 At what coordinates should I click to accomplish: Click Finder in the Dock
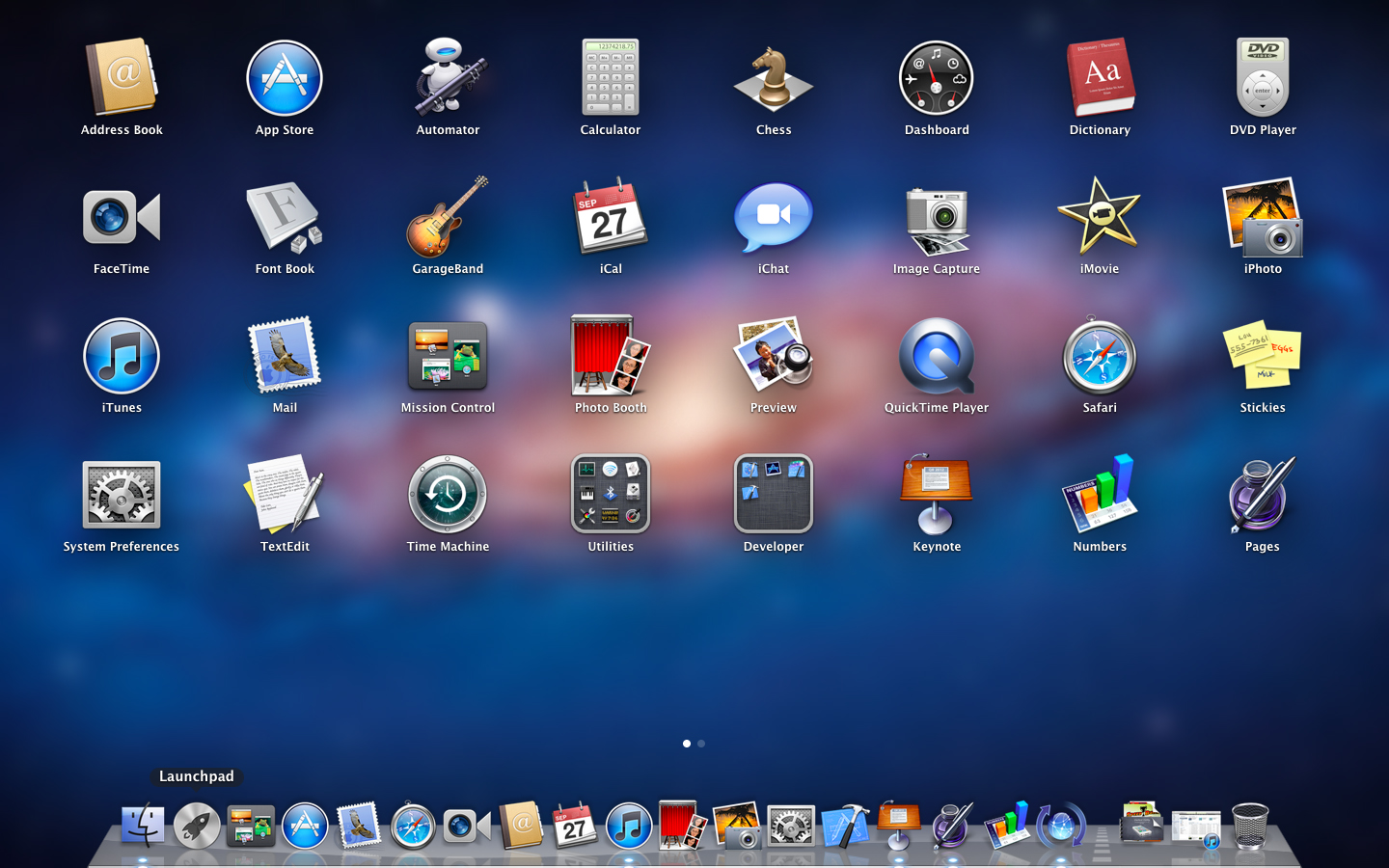click(x=143, y=827)
